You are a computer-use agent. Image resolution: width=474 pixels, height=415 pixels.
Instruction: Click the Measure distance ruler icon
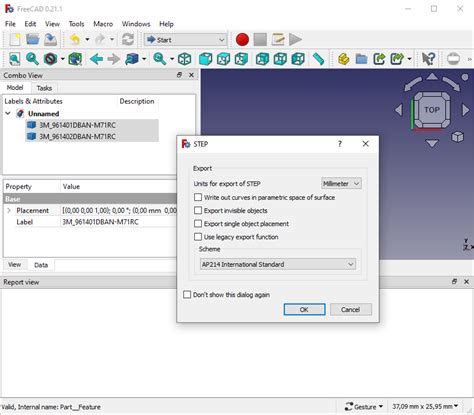[319, 59]
